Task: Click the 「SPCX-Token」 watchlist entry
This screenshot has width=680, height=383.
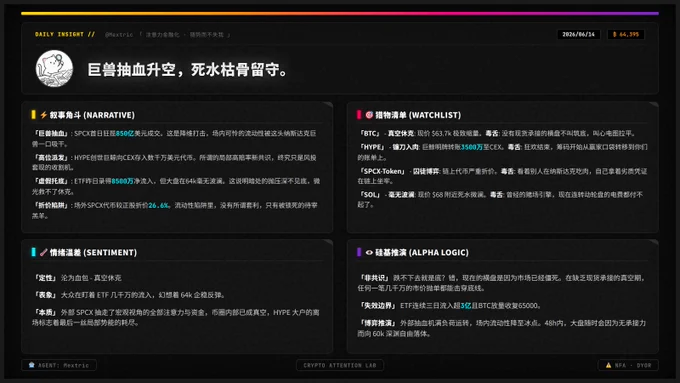Action: tap(383, 171)
